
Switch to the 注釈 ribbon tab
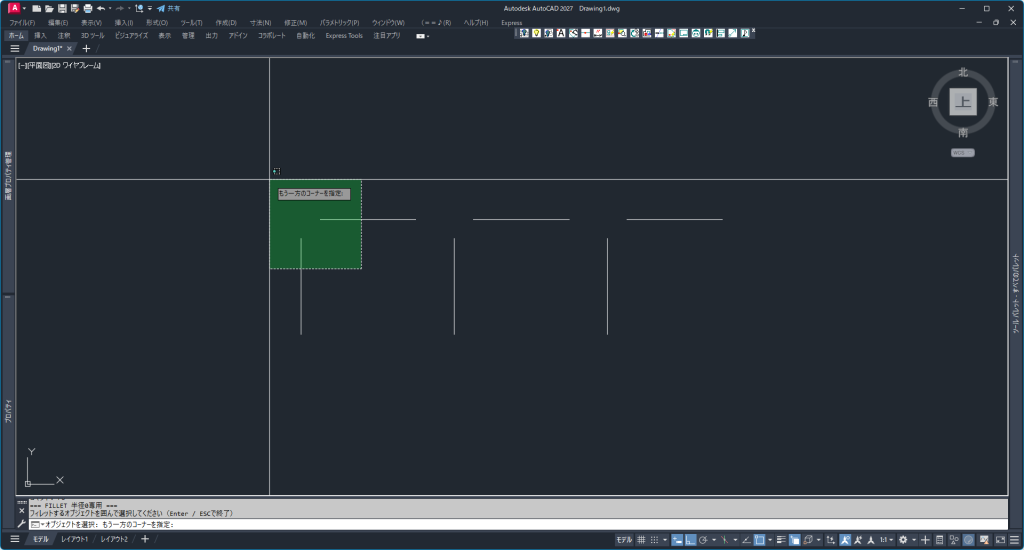[64, 35]
